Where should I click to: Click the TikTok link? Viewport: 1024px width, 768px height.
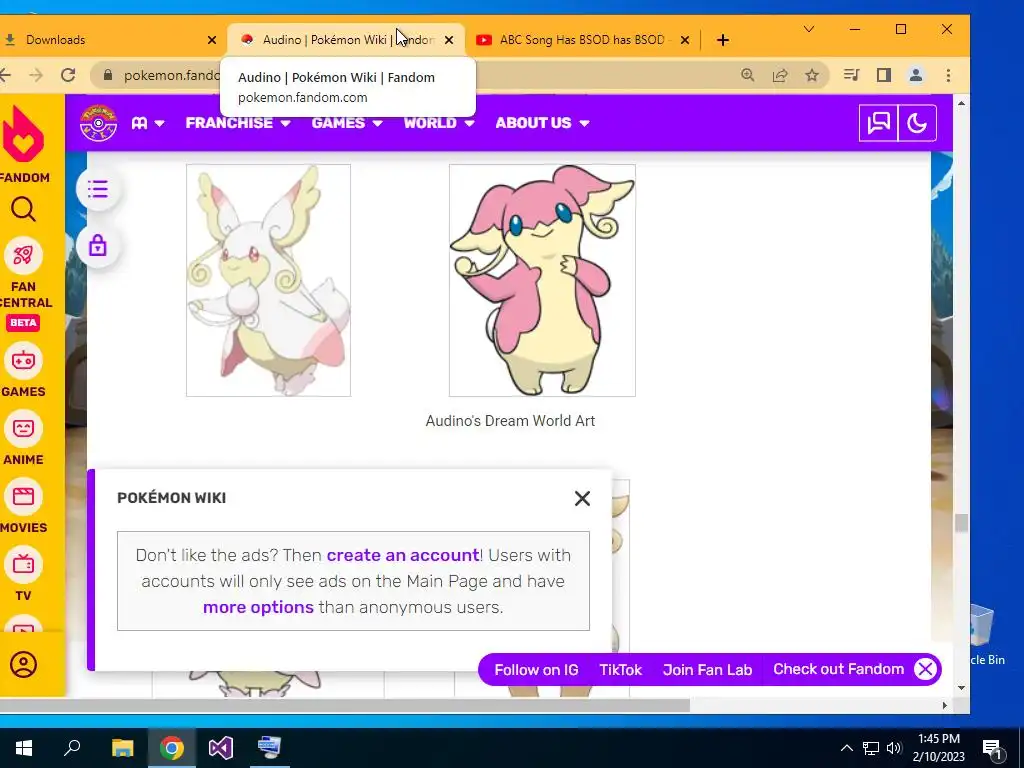coord(620,670)
